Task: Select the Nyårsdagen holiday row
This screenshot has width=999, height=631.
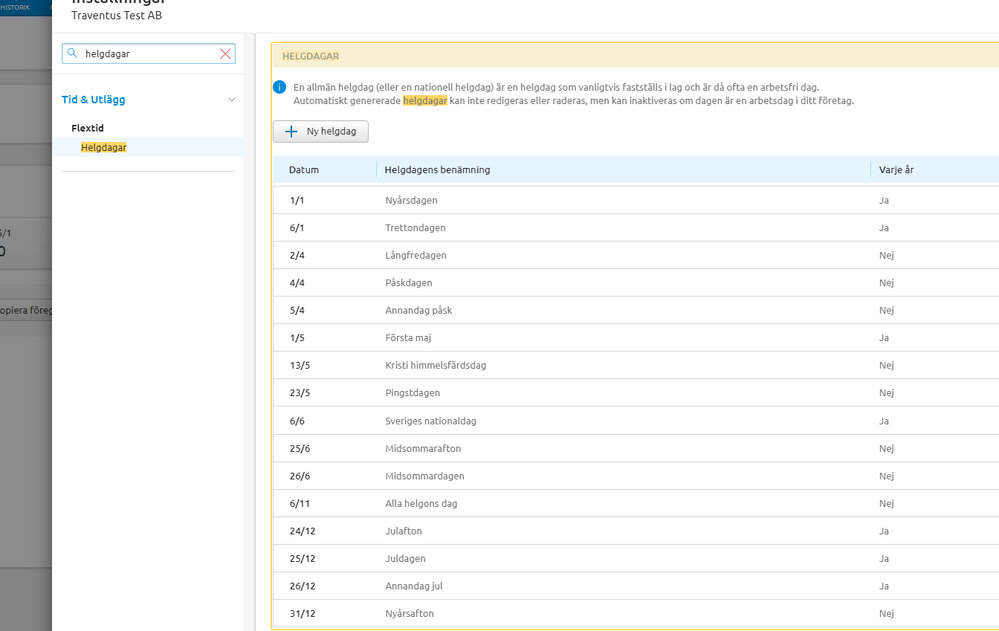Action: pyautogui.click(x=411, y=200)
